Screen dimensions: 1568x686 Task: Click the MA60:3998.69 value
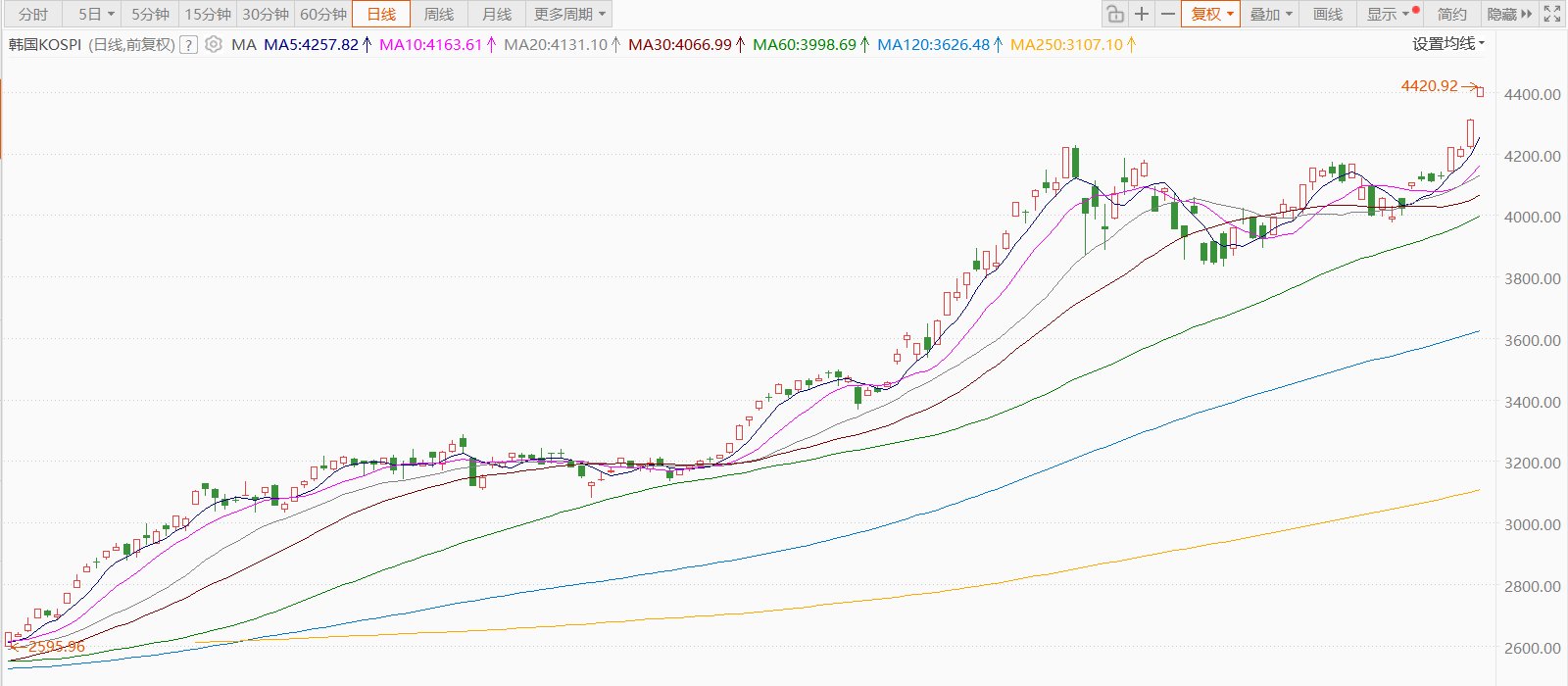tap(805, 44)
